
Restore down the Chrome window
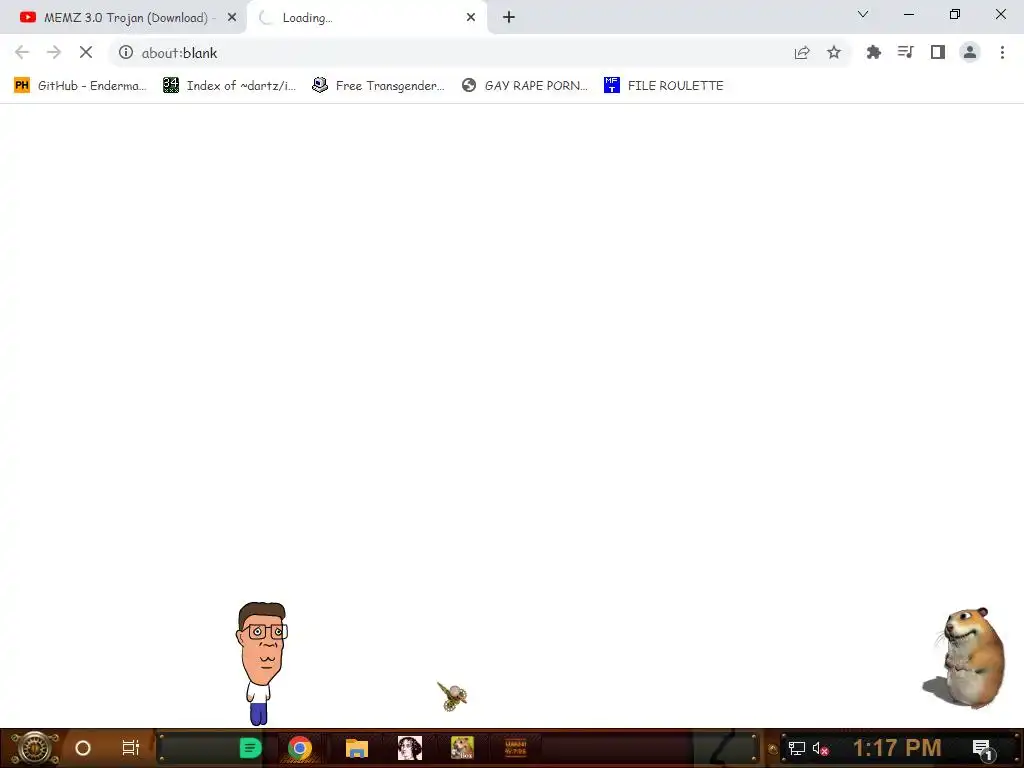pos(955,14)
